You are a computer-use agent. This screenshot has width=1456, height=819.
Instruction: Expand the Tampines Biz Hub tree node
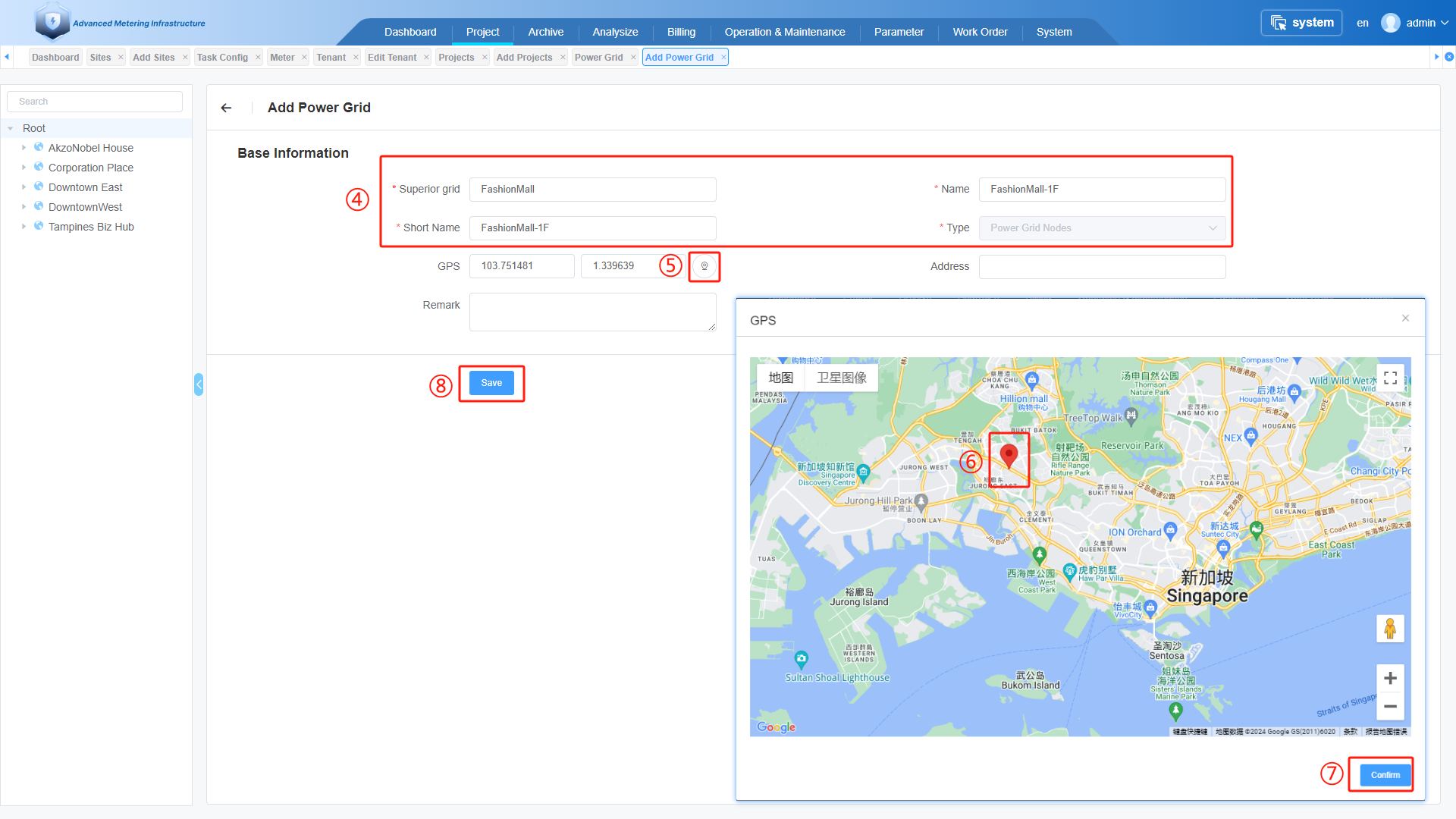click(24, 227)
